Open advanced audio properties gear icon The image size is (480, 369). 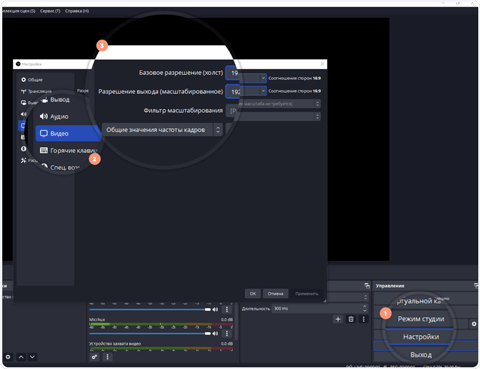[95, 357]
